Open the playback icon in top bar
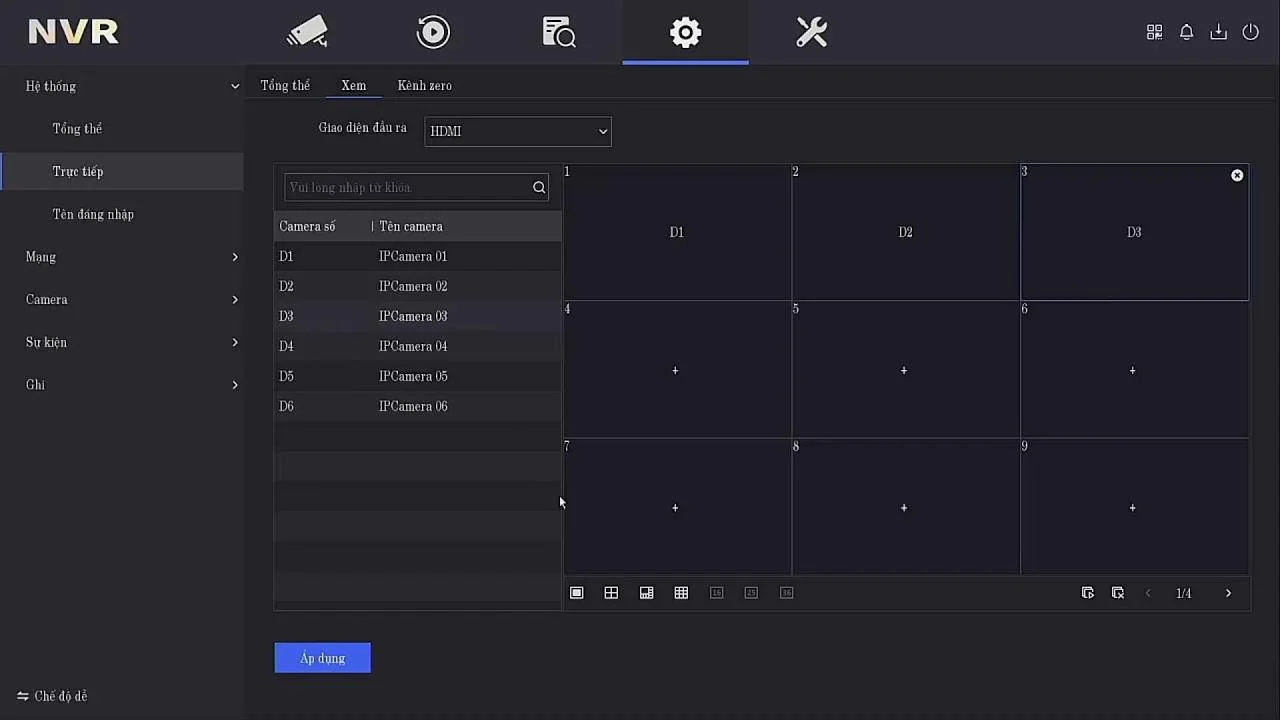The height and width of the screenshot is (720, 1280). pos(433,32)
